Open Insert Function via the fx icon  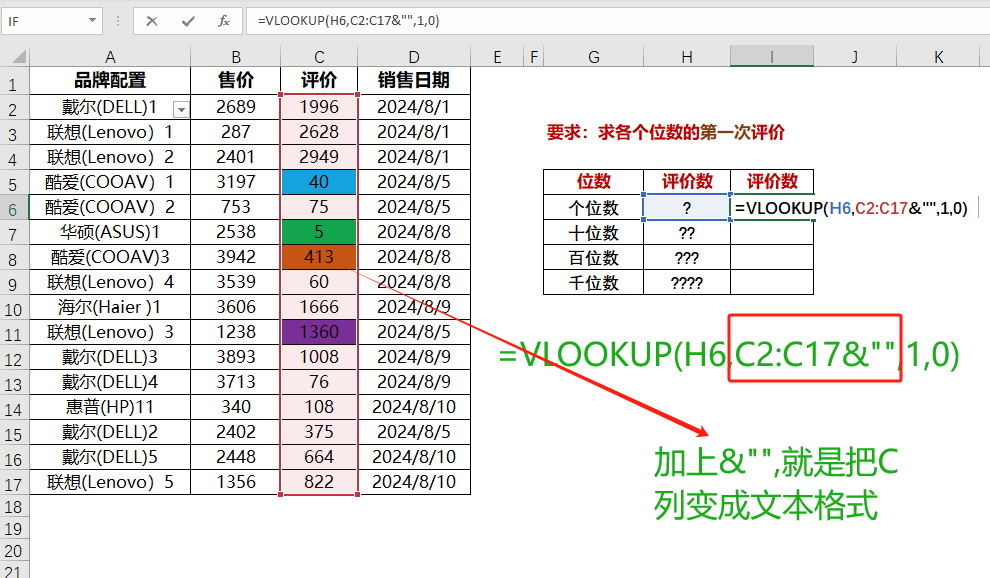pos(224,21)
